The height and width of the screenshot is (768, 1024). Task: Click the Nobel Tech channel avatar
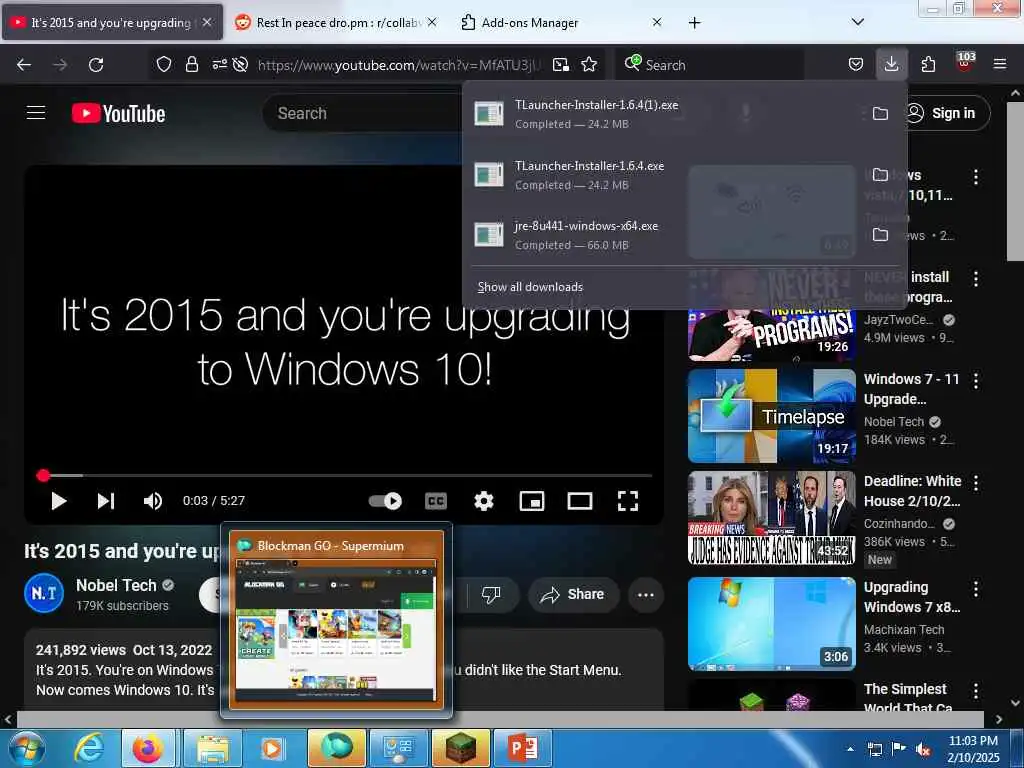tap(44, 594)
